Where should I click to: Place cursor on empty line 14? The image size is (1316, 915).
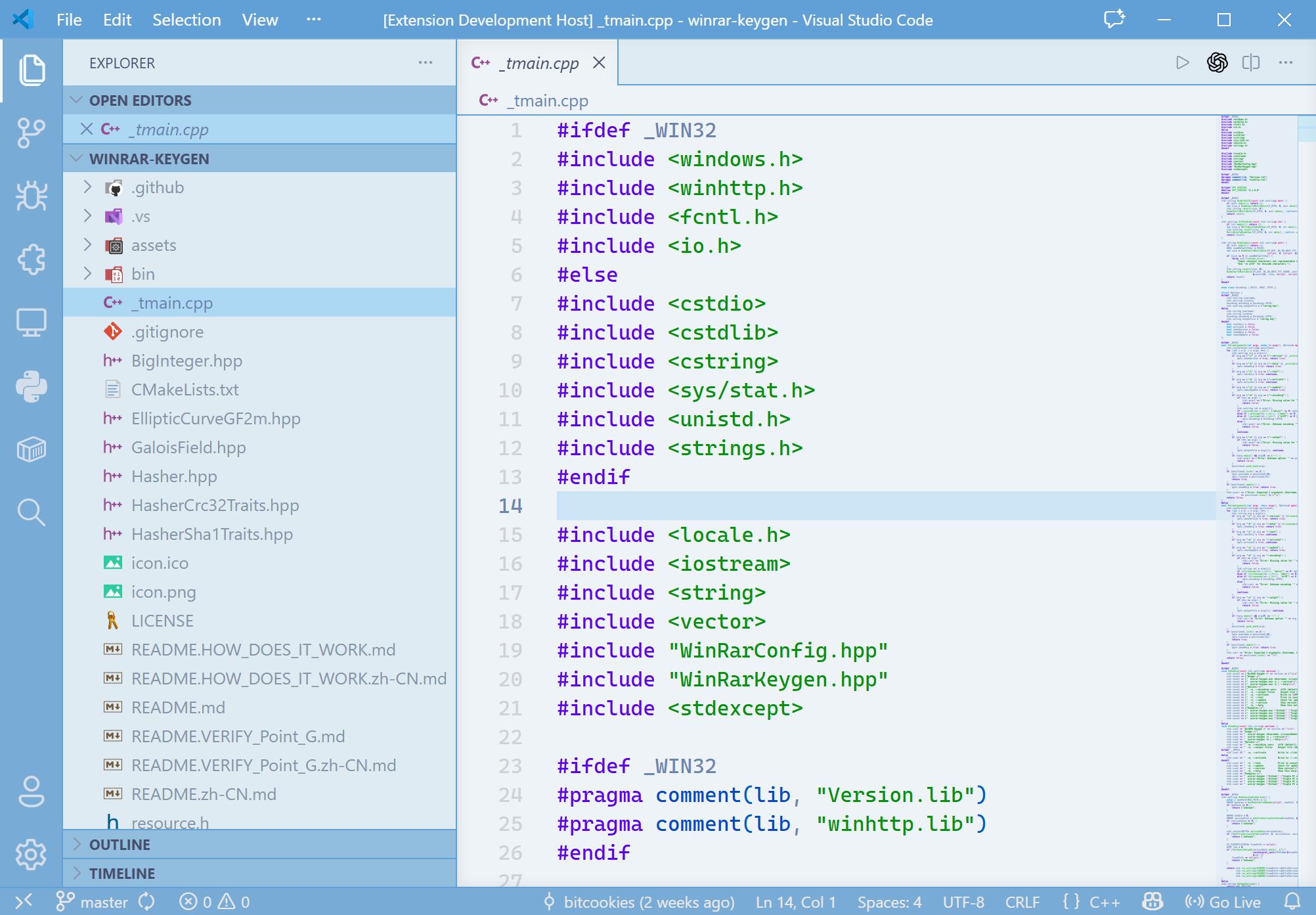coord(886,506)
